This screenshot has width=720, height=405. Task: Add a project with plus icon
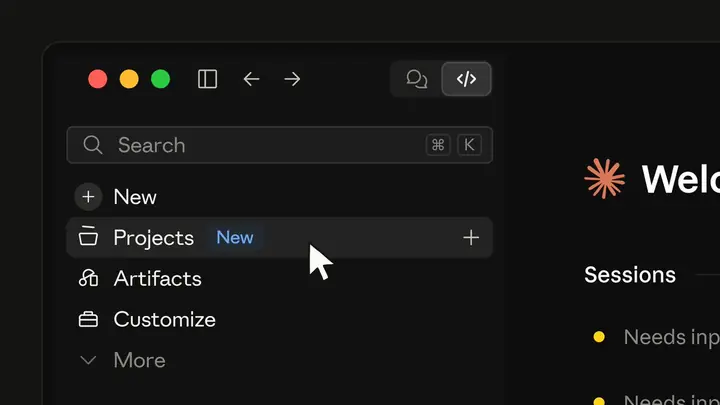(x=471, y=237)
